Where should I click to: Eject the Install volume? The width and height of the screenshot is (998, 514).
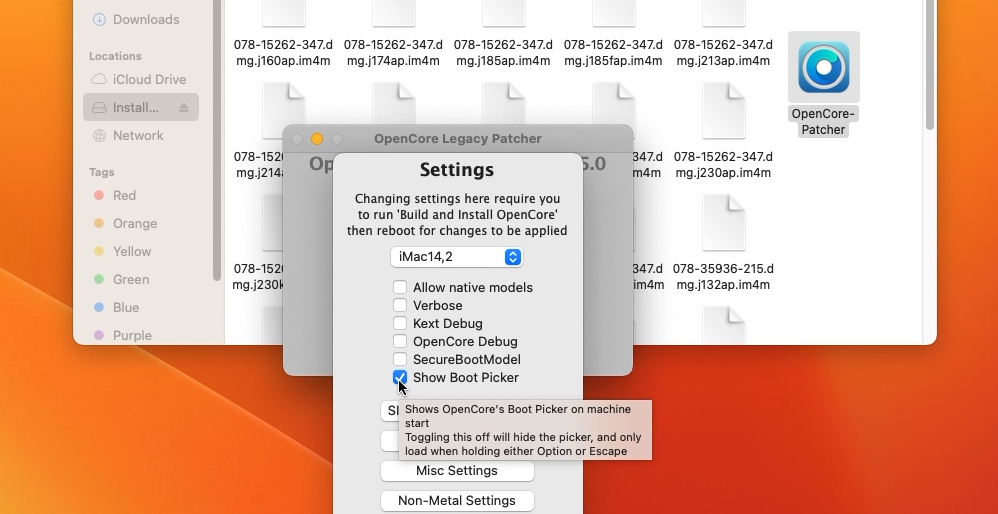[183, 108]
